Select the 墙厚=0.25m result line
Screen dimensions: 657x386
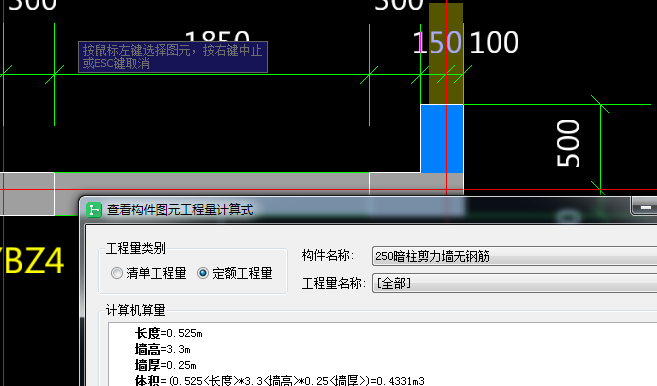point(166,365)
